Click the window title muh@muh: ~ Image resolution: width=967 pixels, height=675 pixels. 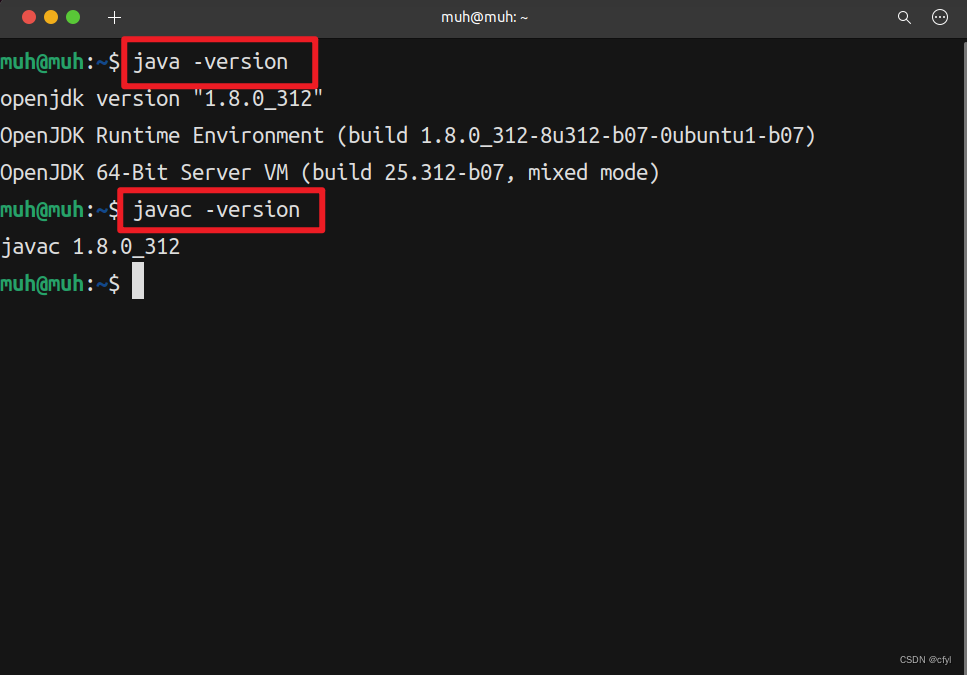coord(483,18)
